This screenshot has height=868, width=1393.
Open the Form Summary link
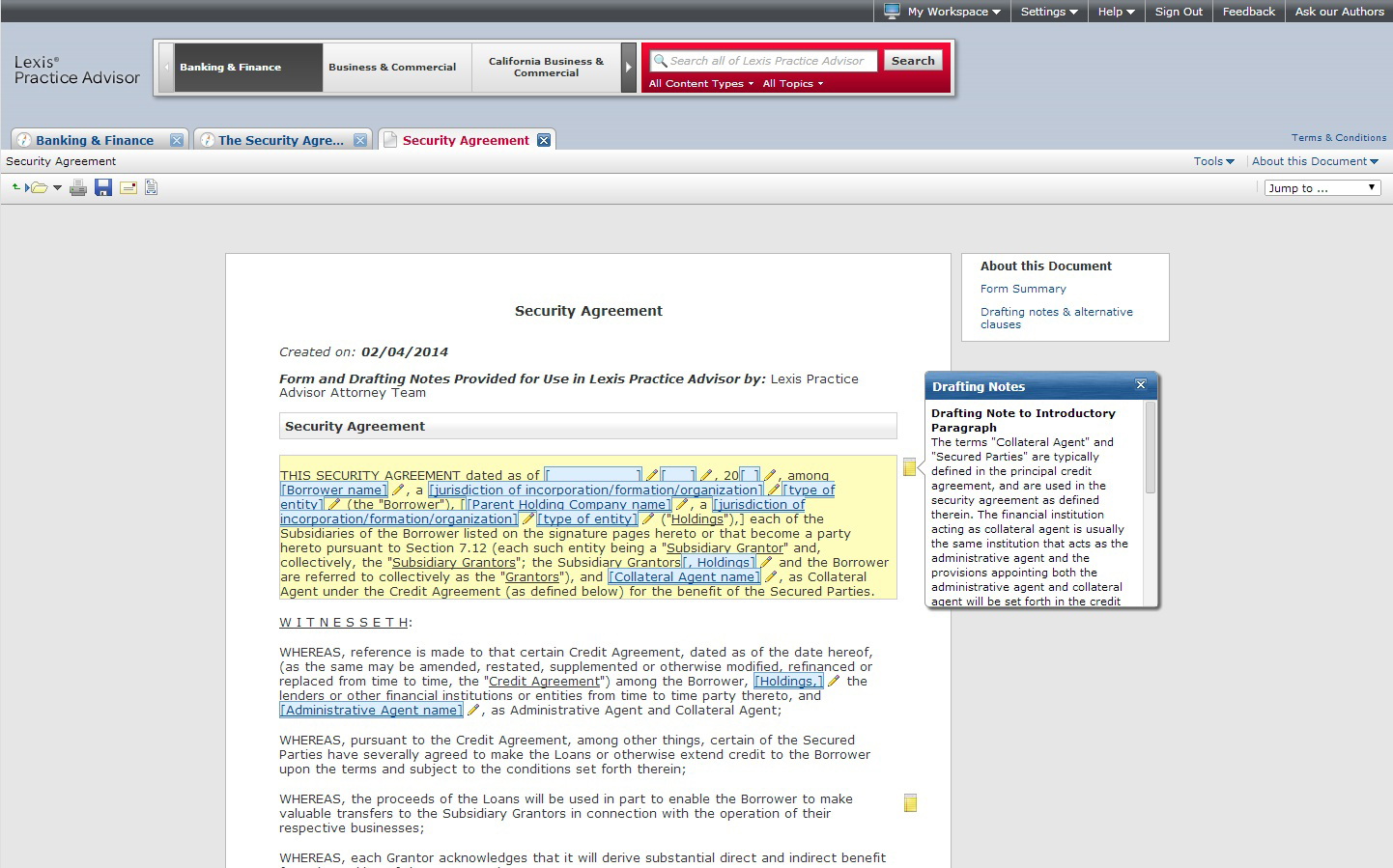(x=1023, y=289)
